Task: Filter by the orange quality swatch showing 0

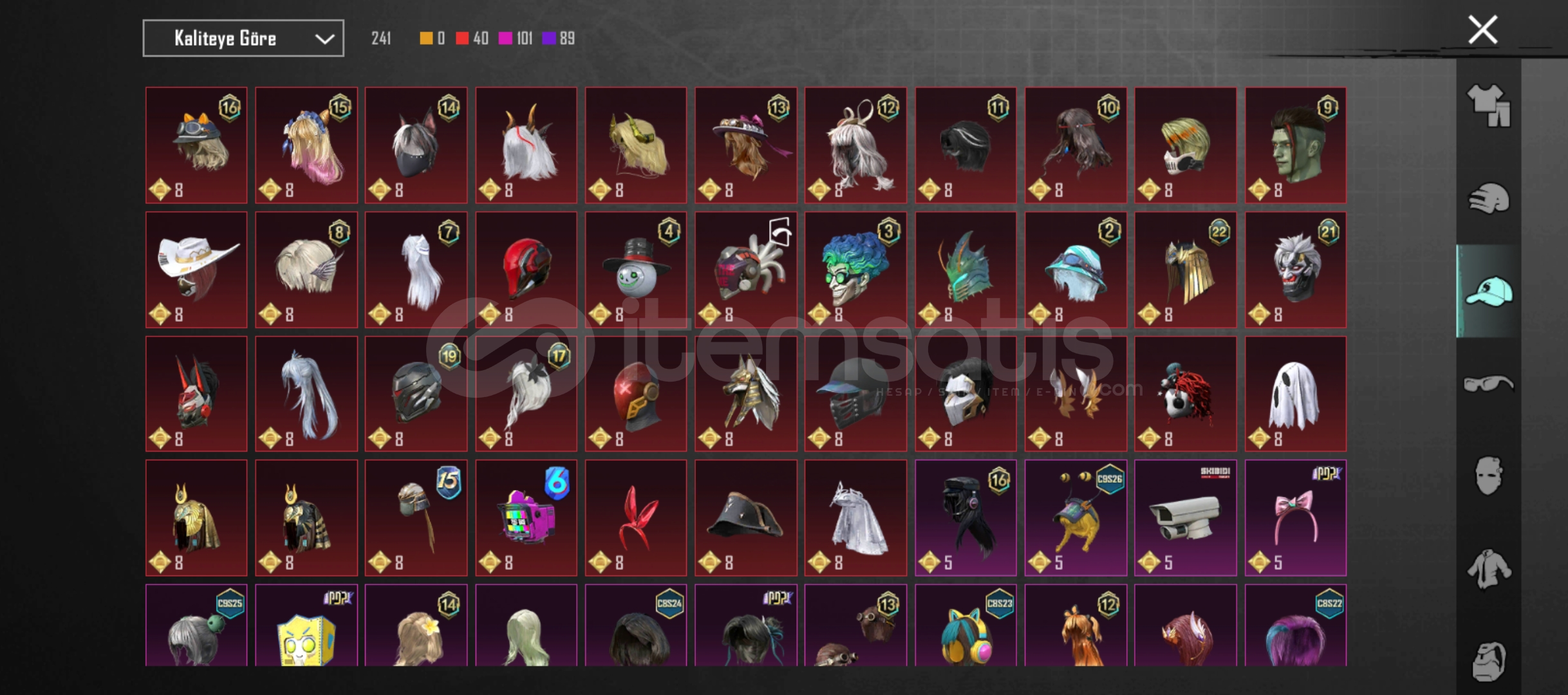Action: pos(432,39)
